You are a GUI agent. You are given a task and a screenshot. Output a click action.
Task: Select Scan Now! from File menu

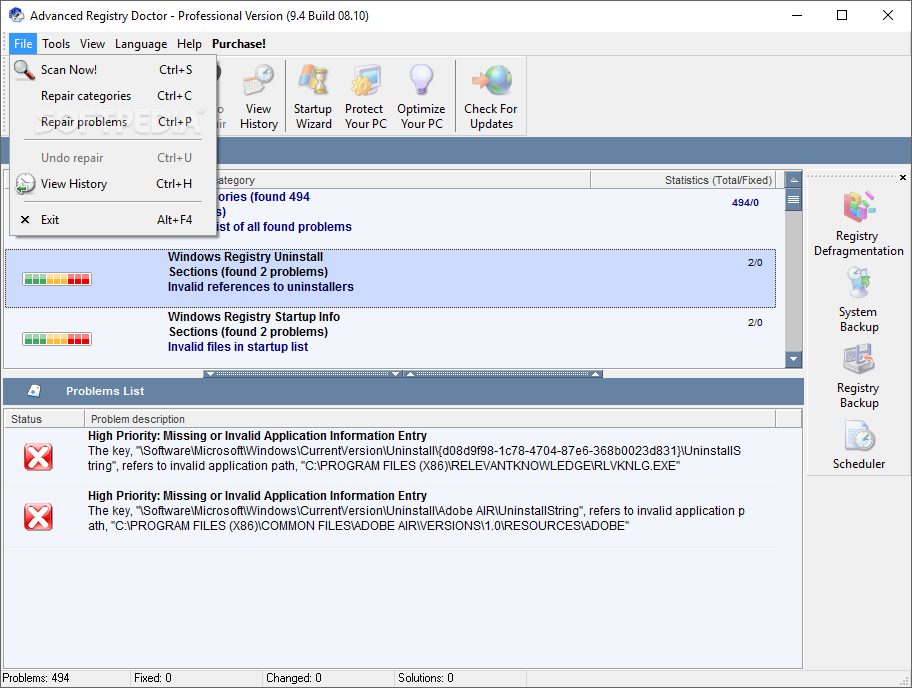pyautogui.click(x=113, y=70)
